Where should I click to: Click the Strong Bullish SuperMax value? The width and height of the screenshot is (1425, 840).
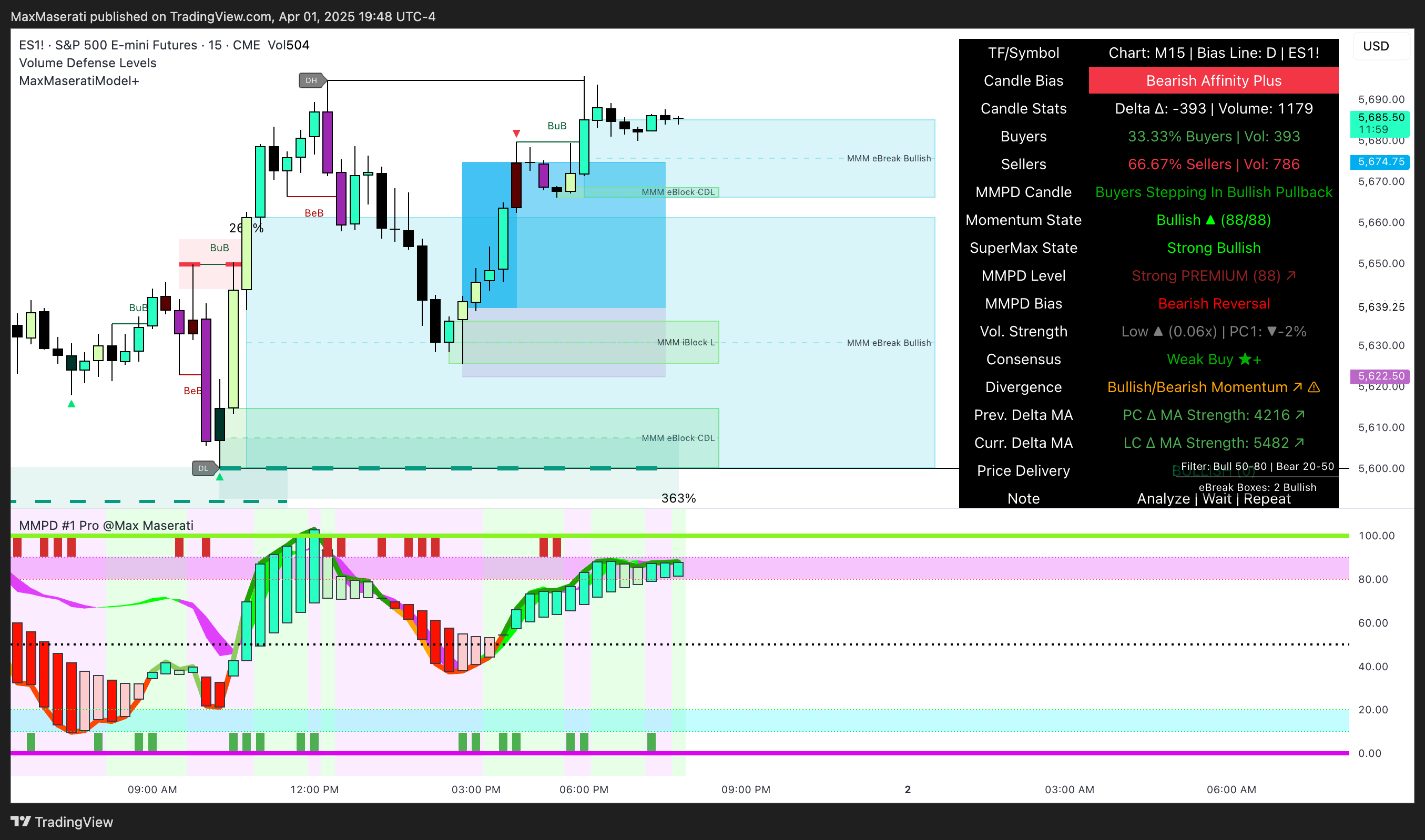tap(1214, 248)
